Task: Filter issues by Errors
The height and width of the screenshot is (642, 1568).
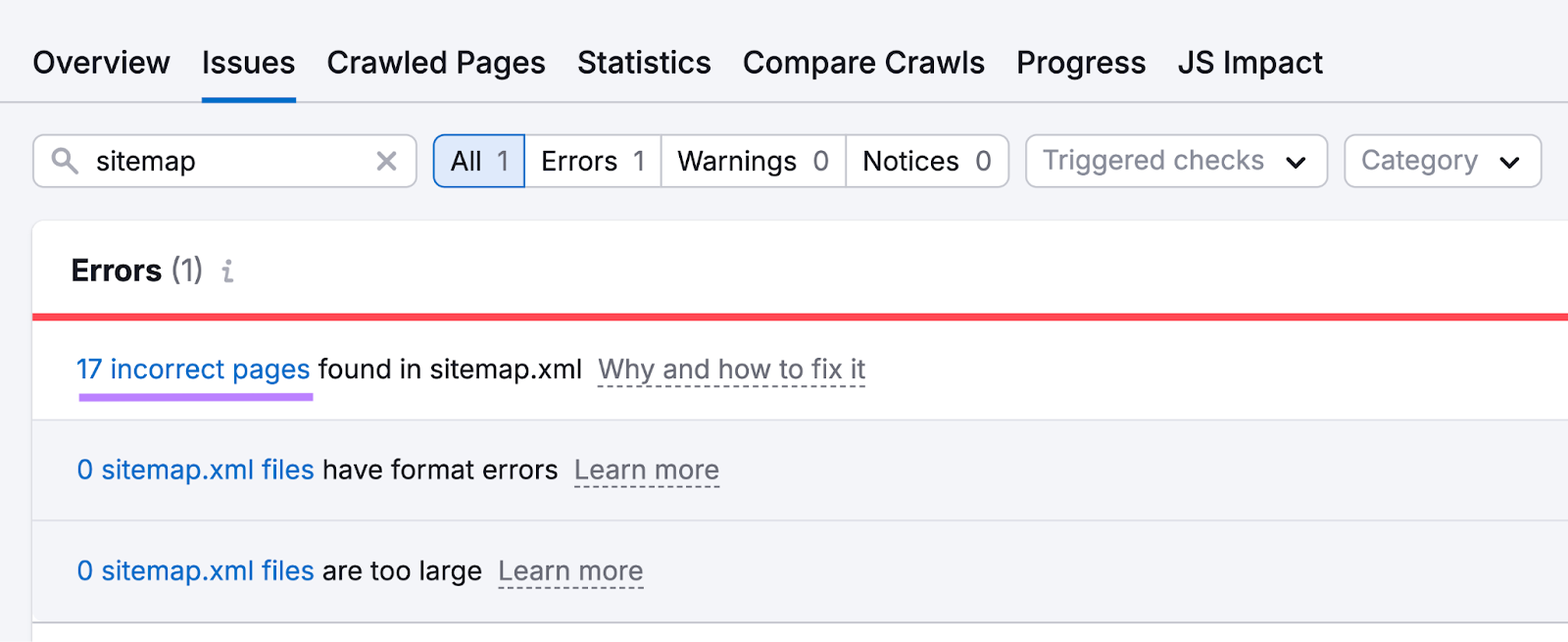Action: [x=592, y=161]
